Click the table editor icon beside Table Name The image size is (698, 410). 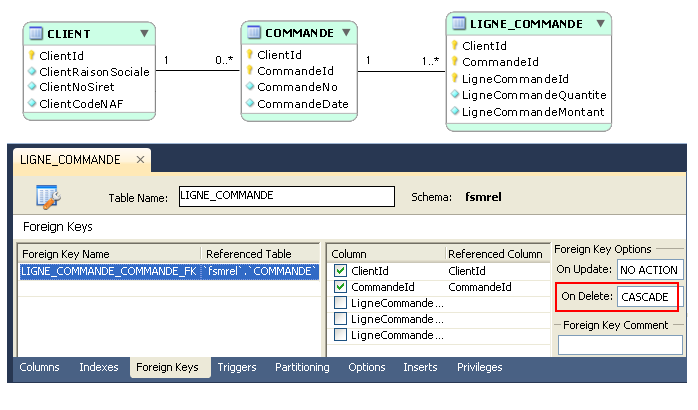(x=48, y=196)
